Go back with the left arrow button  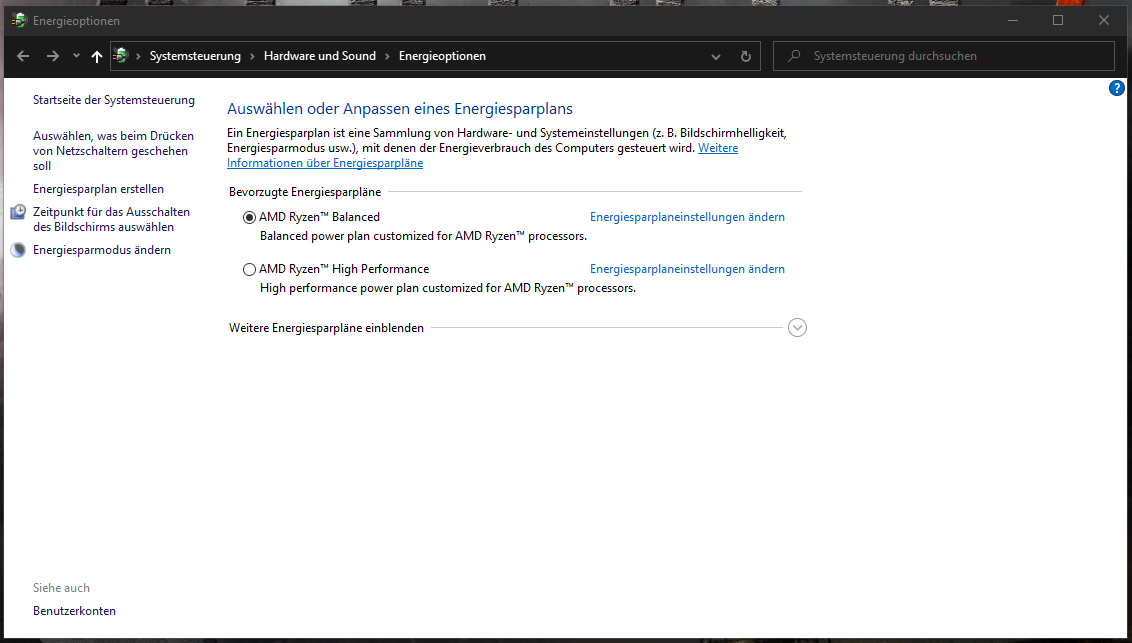point(23,56)
